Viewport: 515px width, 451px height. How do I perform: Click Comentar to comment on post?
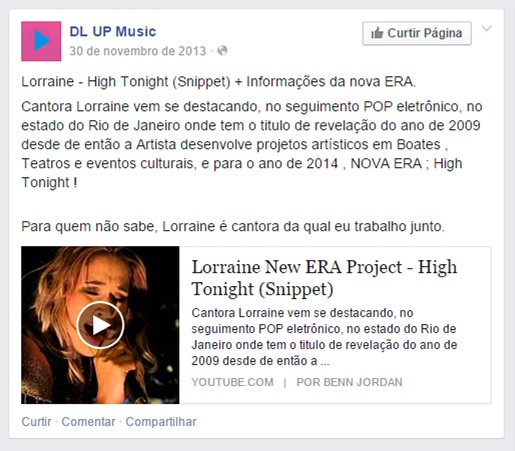pyautogui.click(x=88, y=422)
